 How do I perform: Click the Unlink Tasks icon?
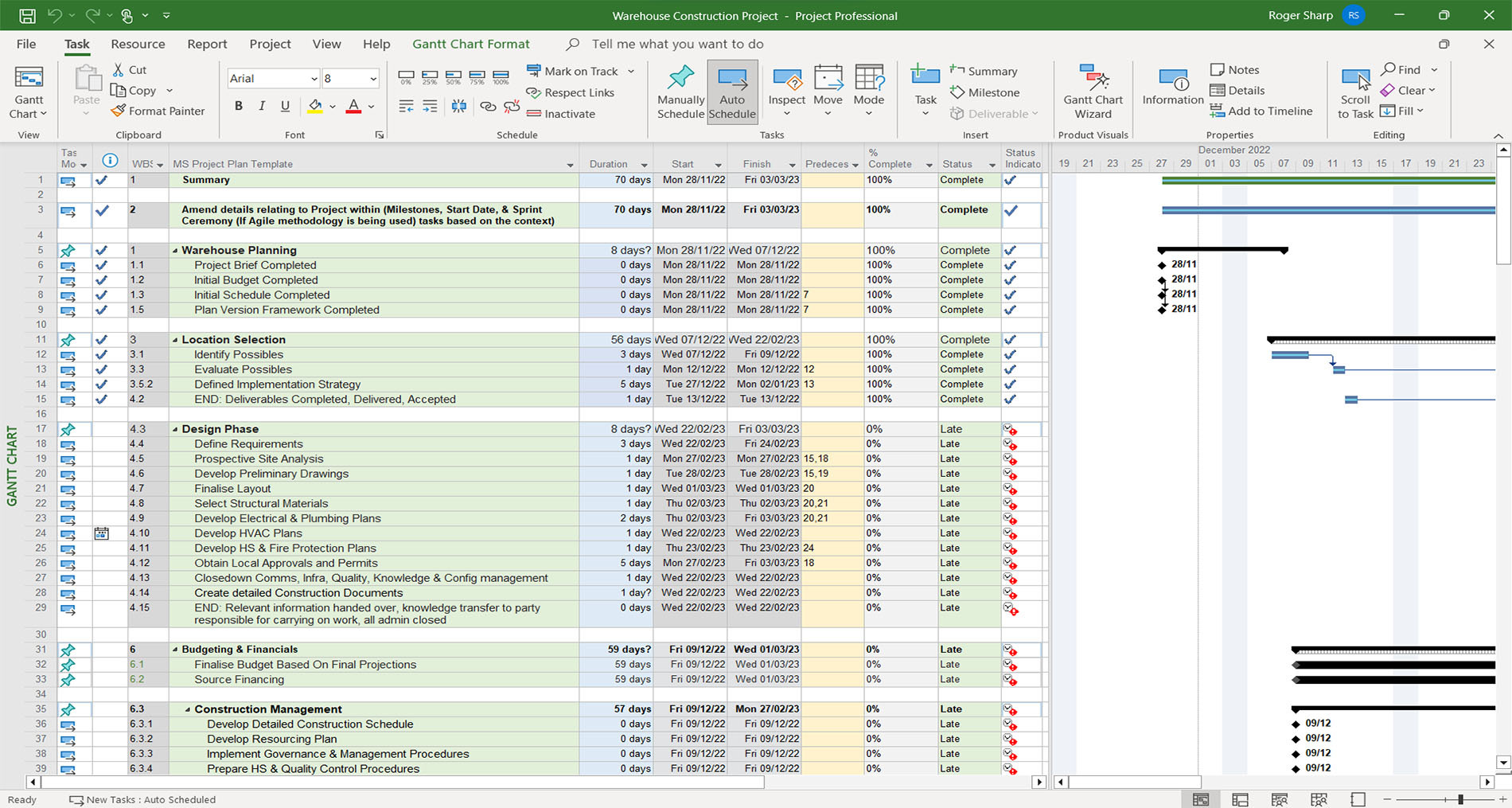(x=512, y=106)
